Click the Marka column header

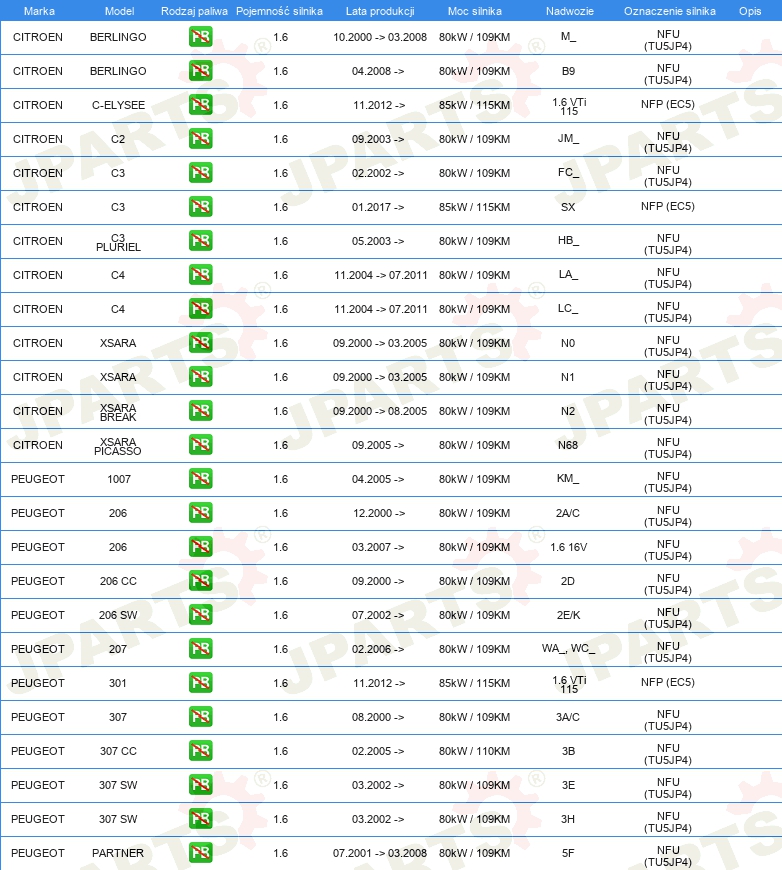pyautogui.click(x=39, y=11)
